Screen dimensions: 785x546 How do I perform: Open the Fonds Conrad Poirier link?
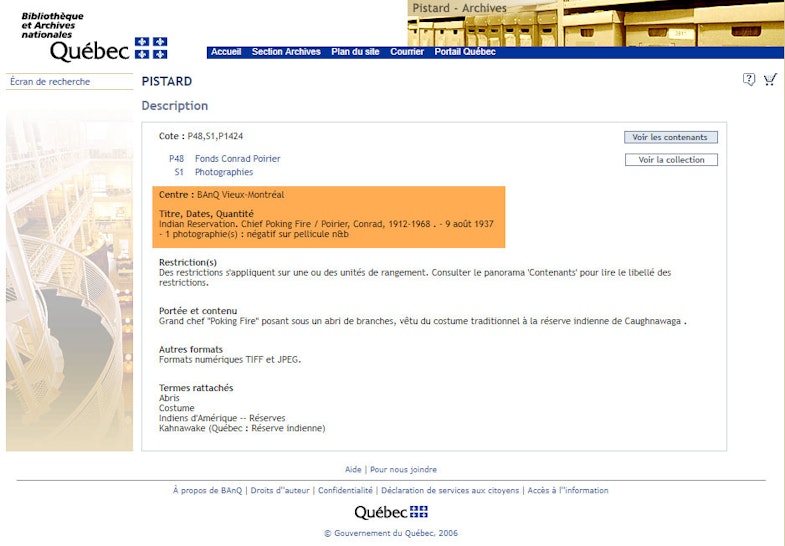[x=237, y=159]
